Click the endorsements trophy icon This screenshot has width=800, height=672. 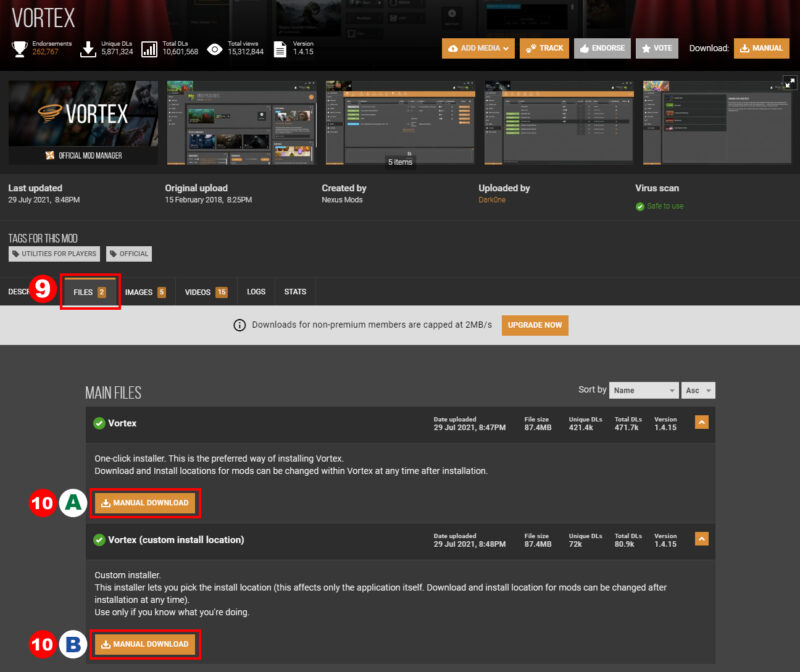pyautogui.click(x=19, y=48)
